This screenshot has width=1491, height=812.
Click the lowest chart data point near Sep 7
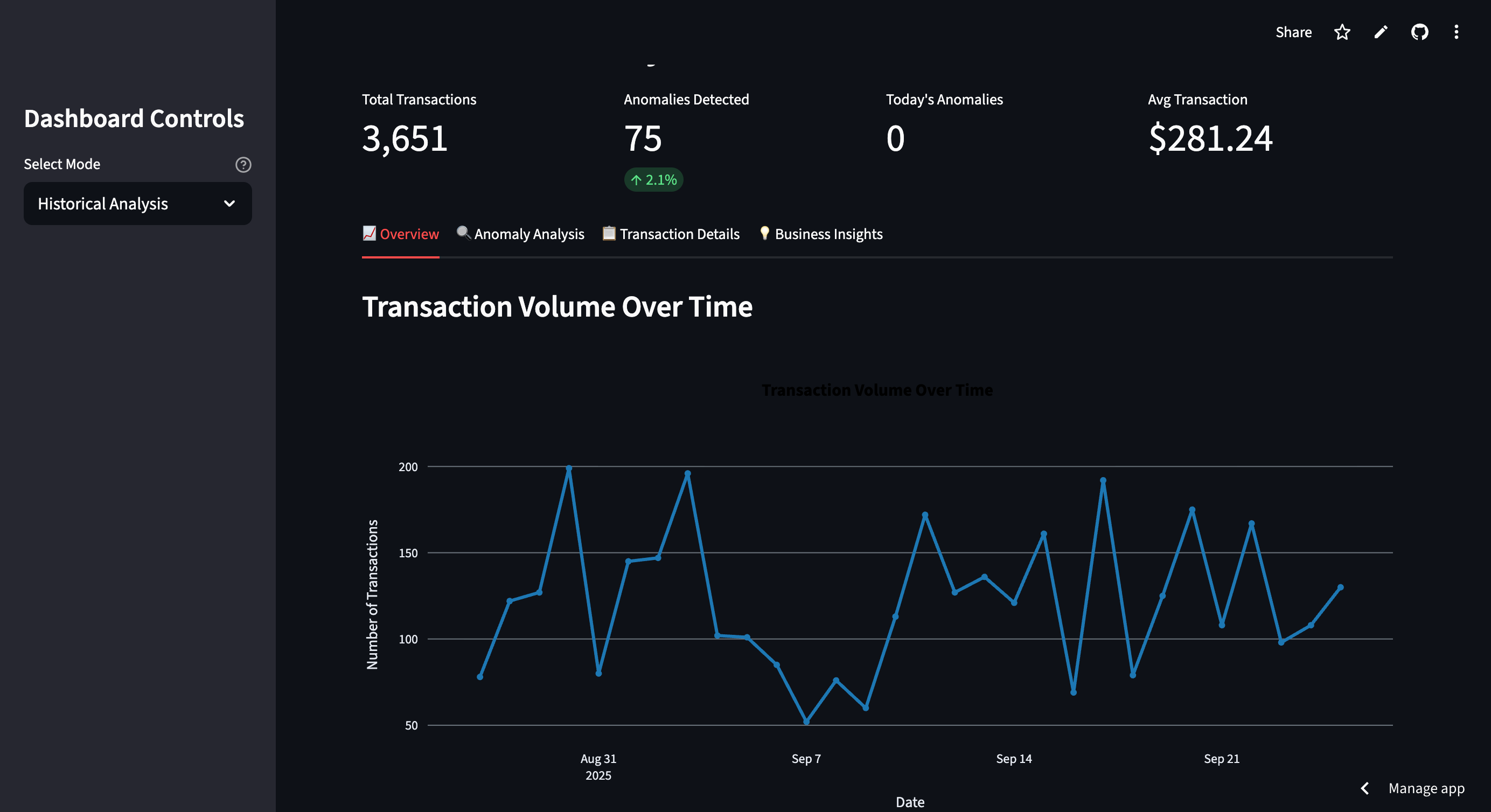pyautogui.click(x=806, y=722)
